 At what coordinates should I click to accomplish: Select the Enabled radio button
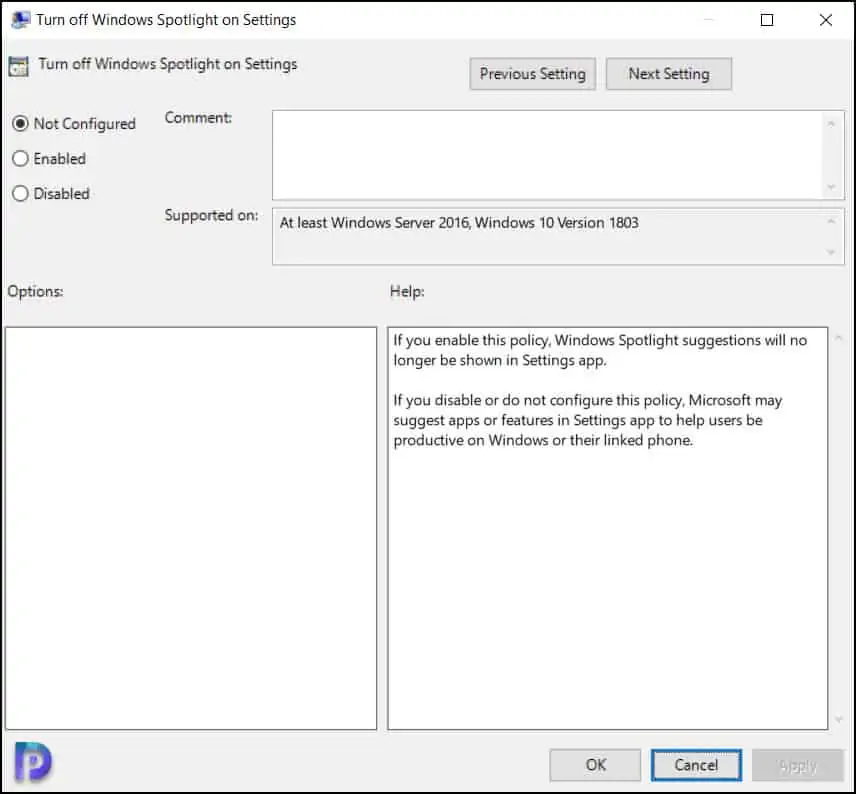coord(20,159)
